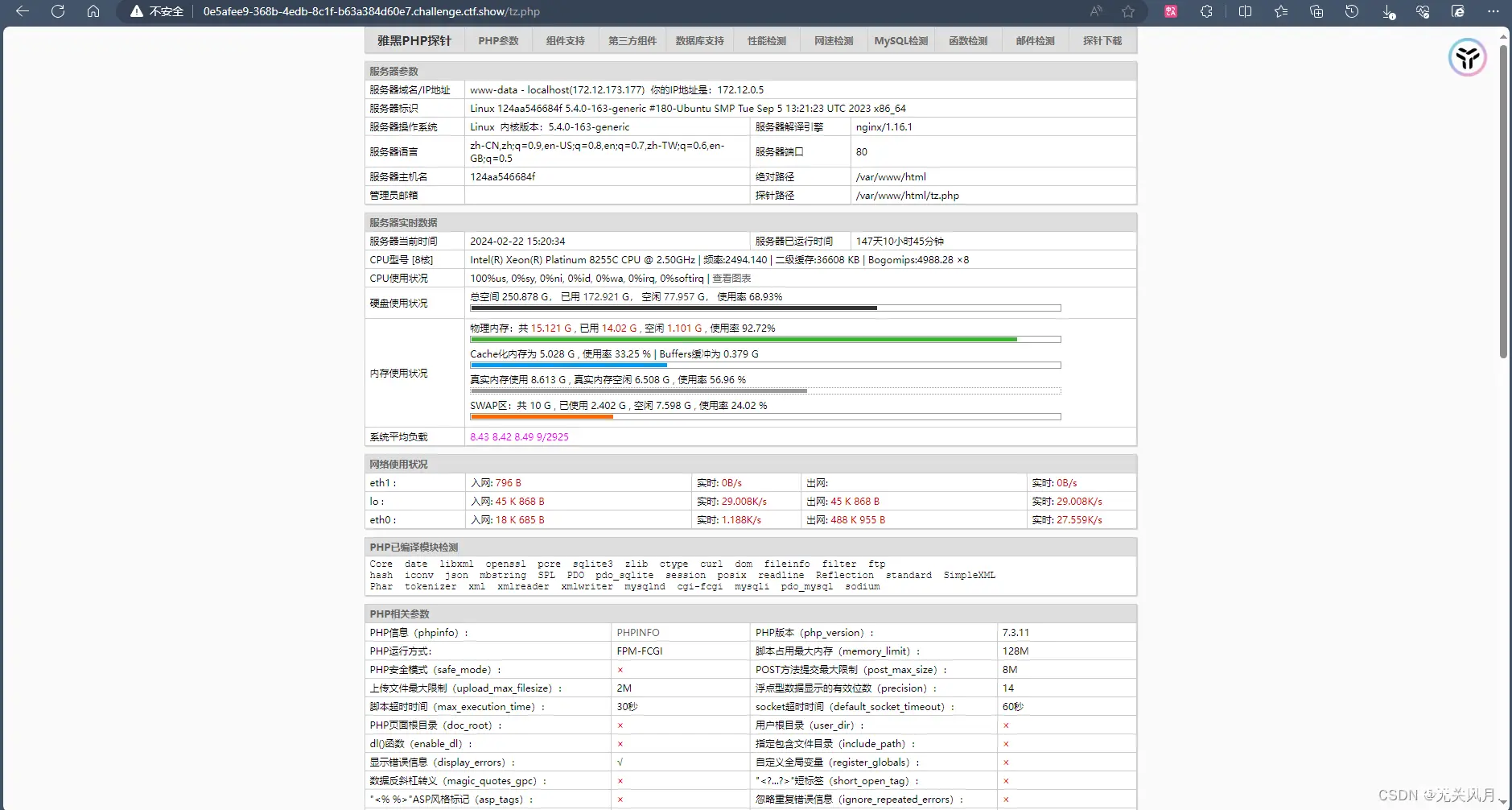1512x810 pixels.
Task: Open the 第三方组件 tab
Action: point(632,40)
